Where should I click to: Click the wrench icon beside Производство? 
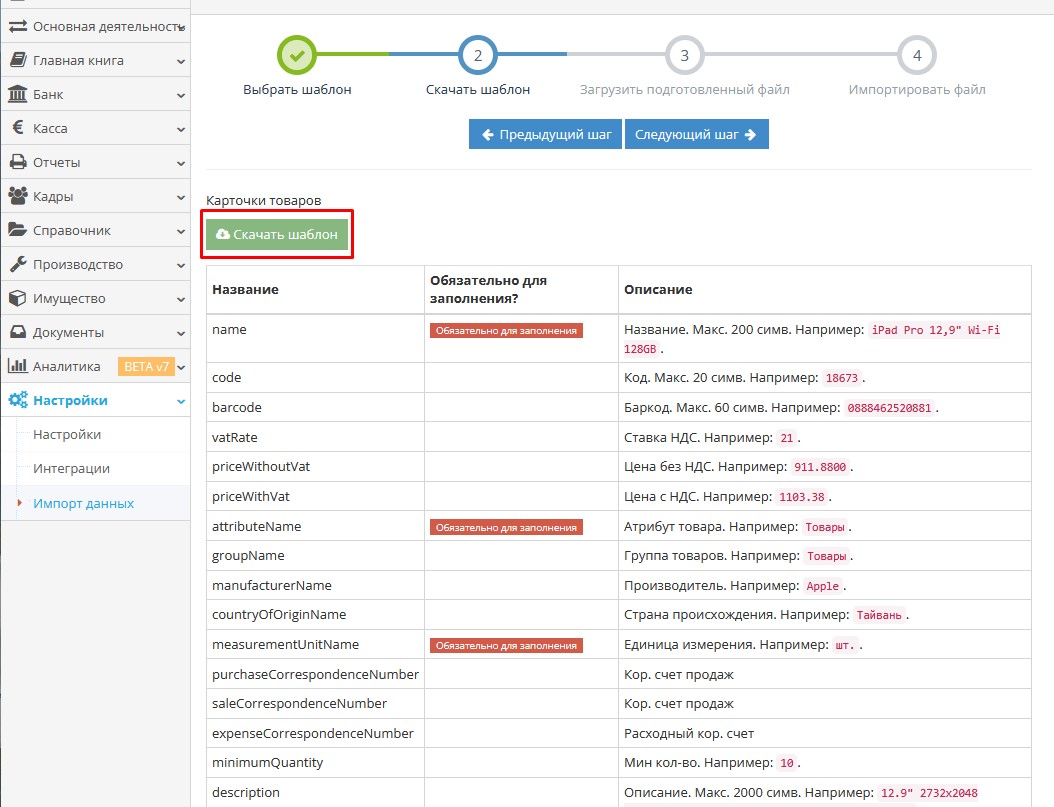tap(18, 265)
